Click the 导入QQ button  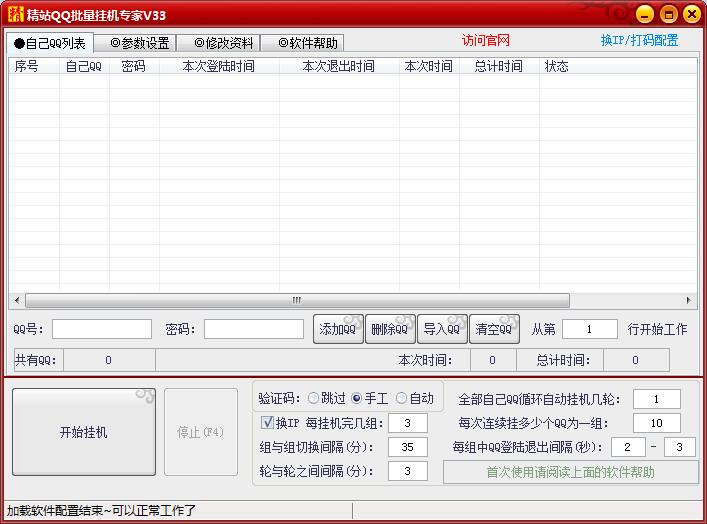442,329
